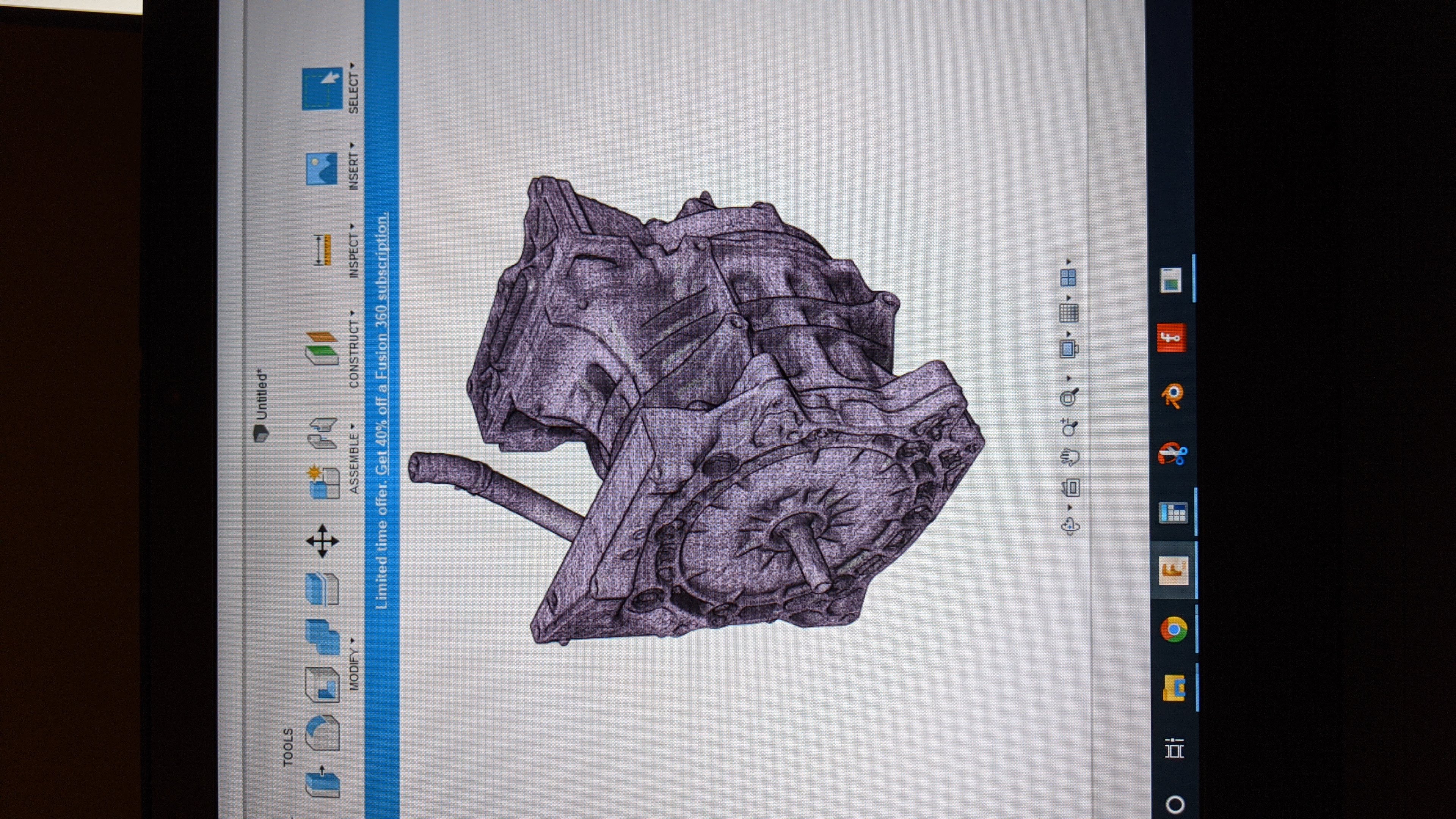This screenshot has width=1456, height=819.
Task: Activate the Move/Copy arrows tool
Action: [322, 541]
